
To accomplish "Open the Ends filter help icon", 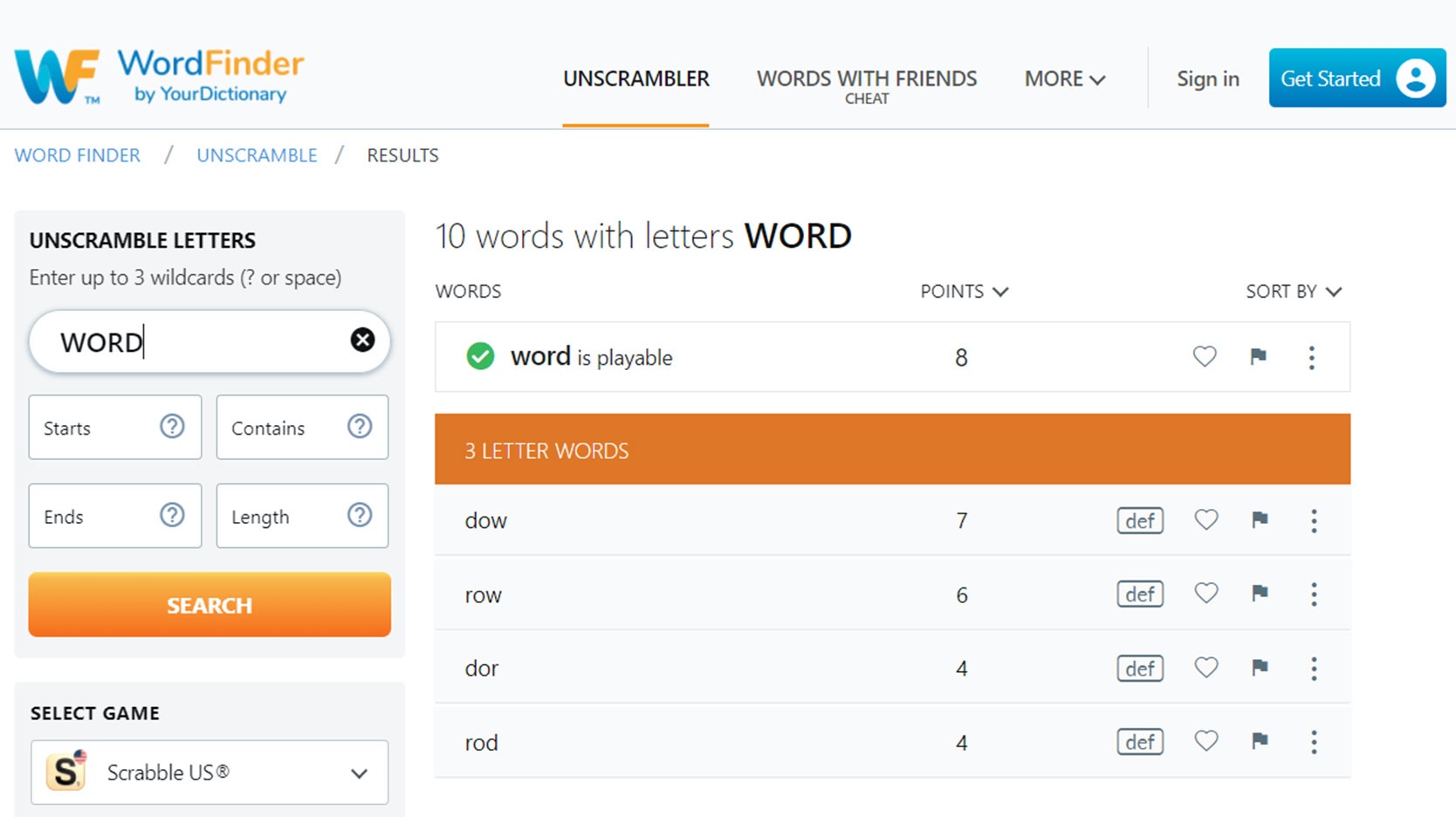I will 172,515.
